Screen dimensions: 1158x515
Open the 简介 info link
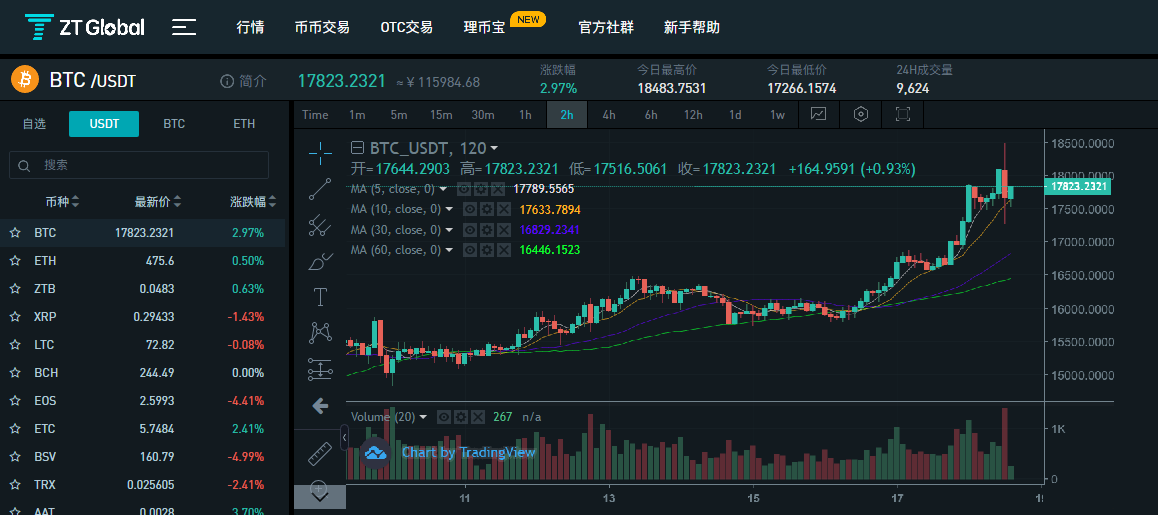click(244, 81)
